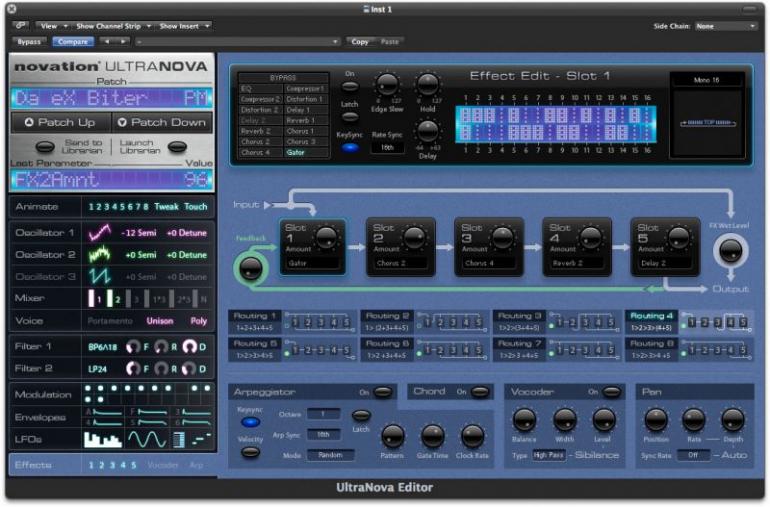This screenshot has height=507, width=770.
Task: Click the Send to Librarian button
Action: coord(46,147)
